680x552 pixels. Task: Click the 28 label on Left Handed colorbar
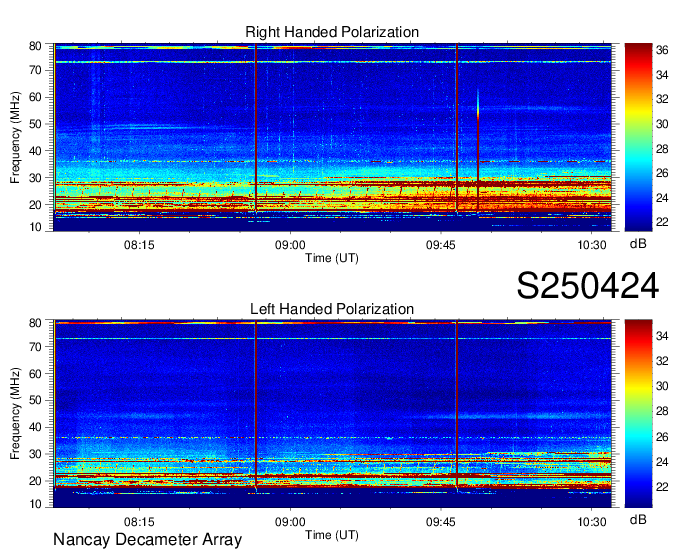pyautogui.click(x=662, y=411)
